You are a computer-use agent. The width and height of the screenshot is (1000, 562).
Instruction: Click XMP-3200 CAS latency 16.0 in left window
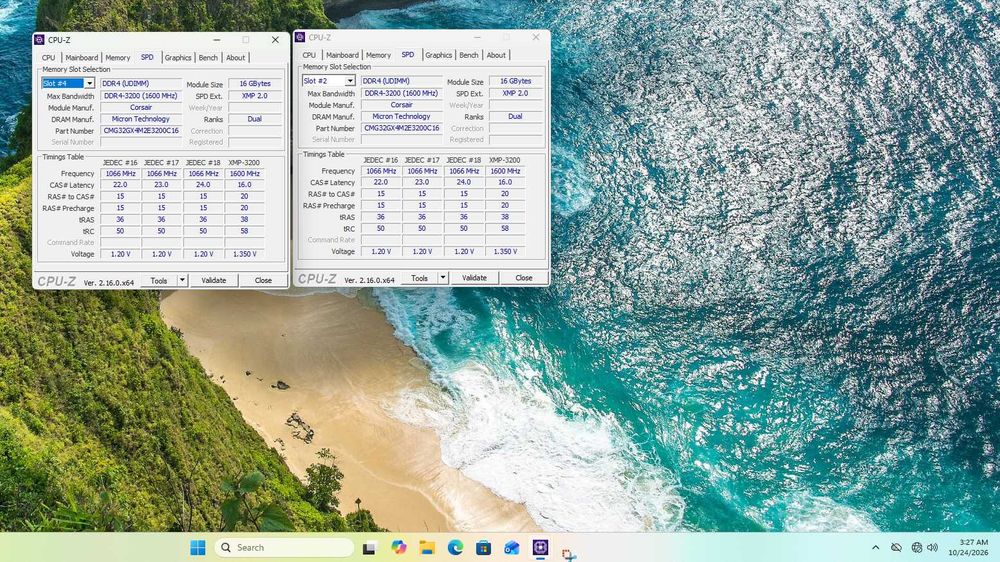(245, 184)
